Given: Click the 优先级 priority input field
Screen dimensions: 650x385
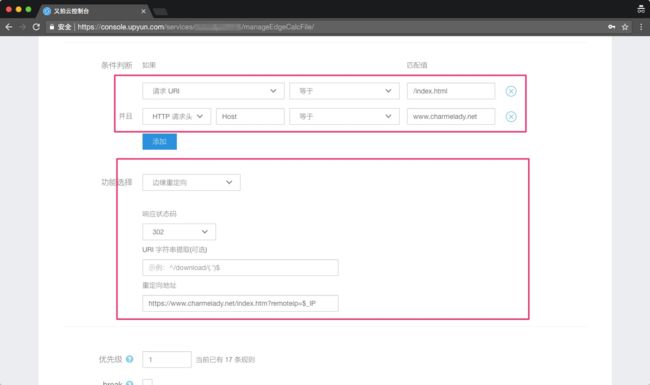Looking at the screenshot, I should click(167, 359).
